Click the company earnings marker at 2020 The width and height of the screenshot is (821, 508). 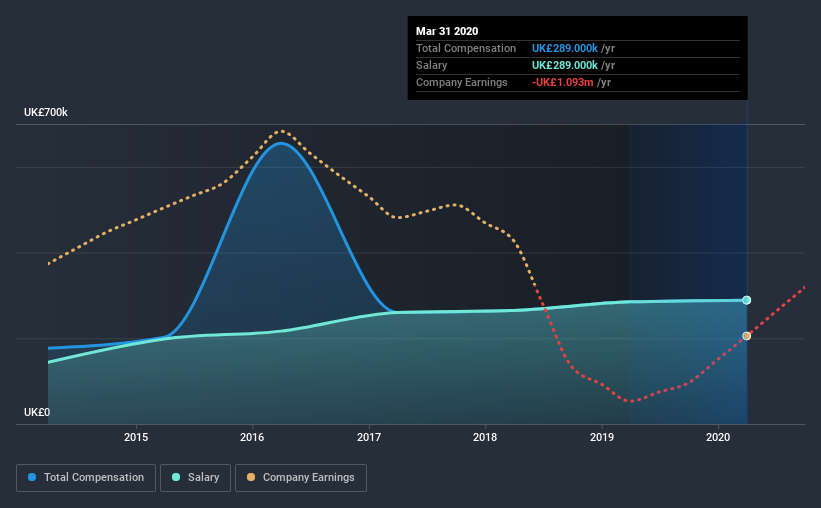(747, 336)
